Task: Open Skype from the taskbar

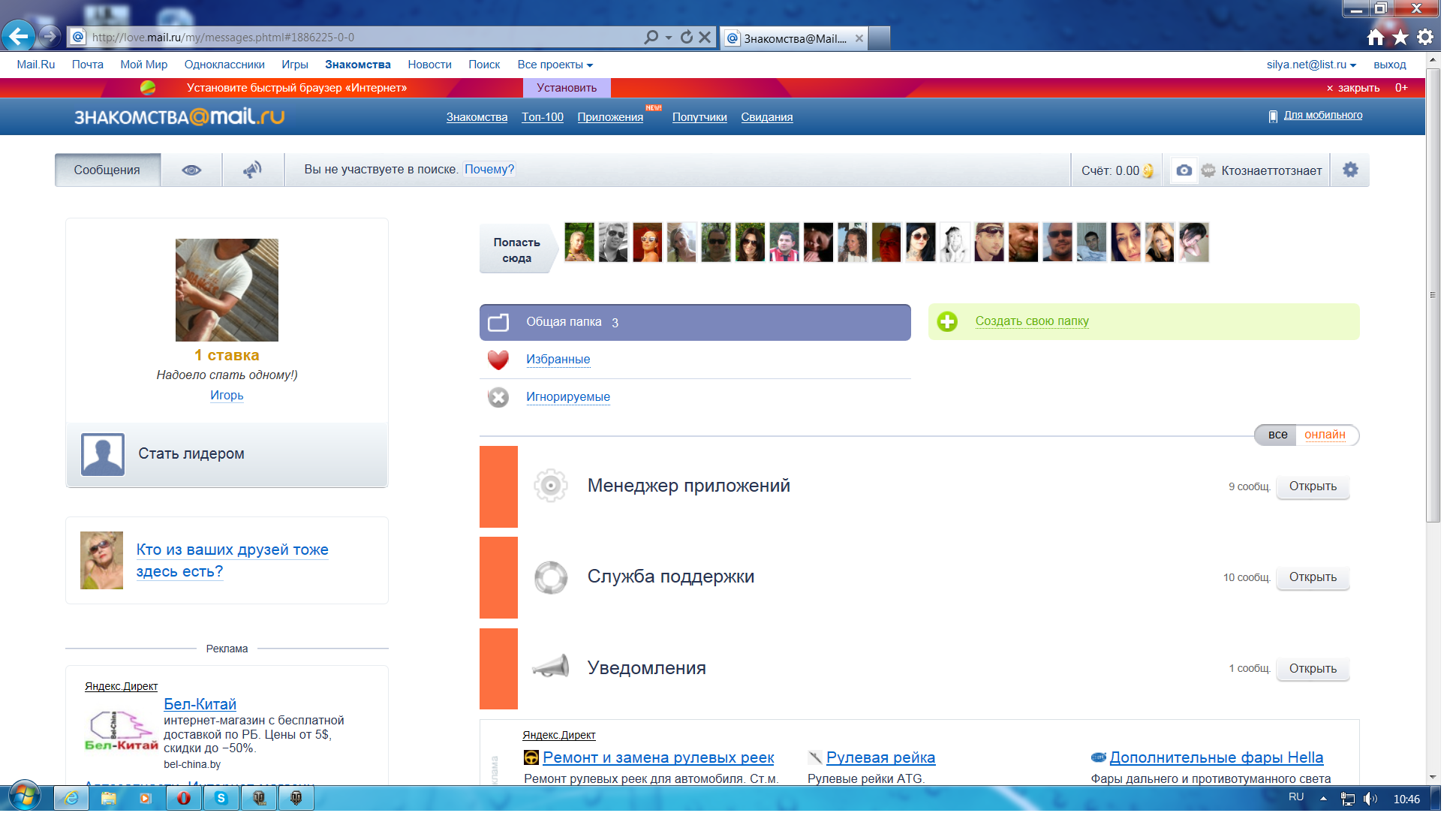Action: point(221,798)
